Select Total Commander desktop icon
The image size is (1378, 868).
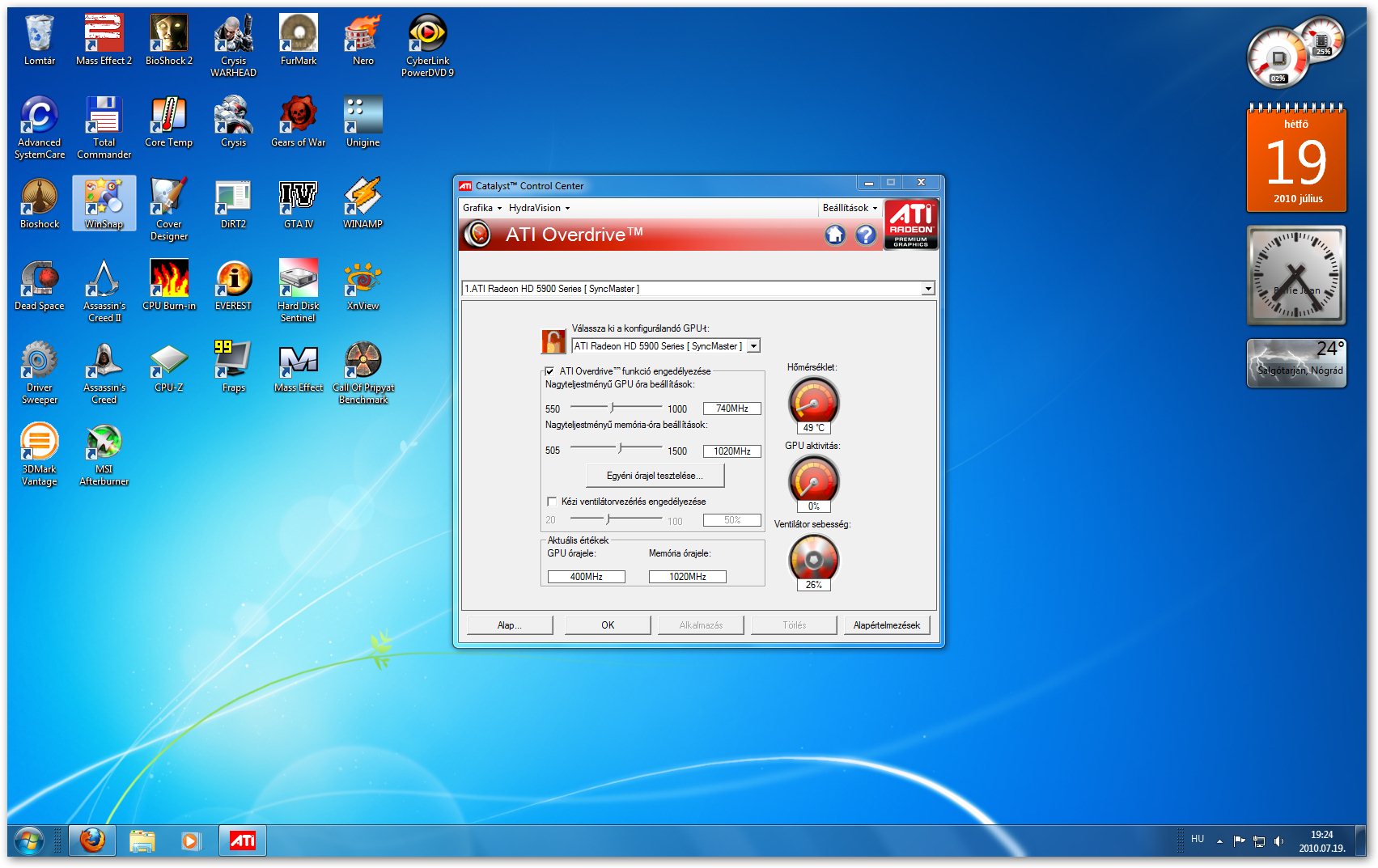[104, 128]
